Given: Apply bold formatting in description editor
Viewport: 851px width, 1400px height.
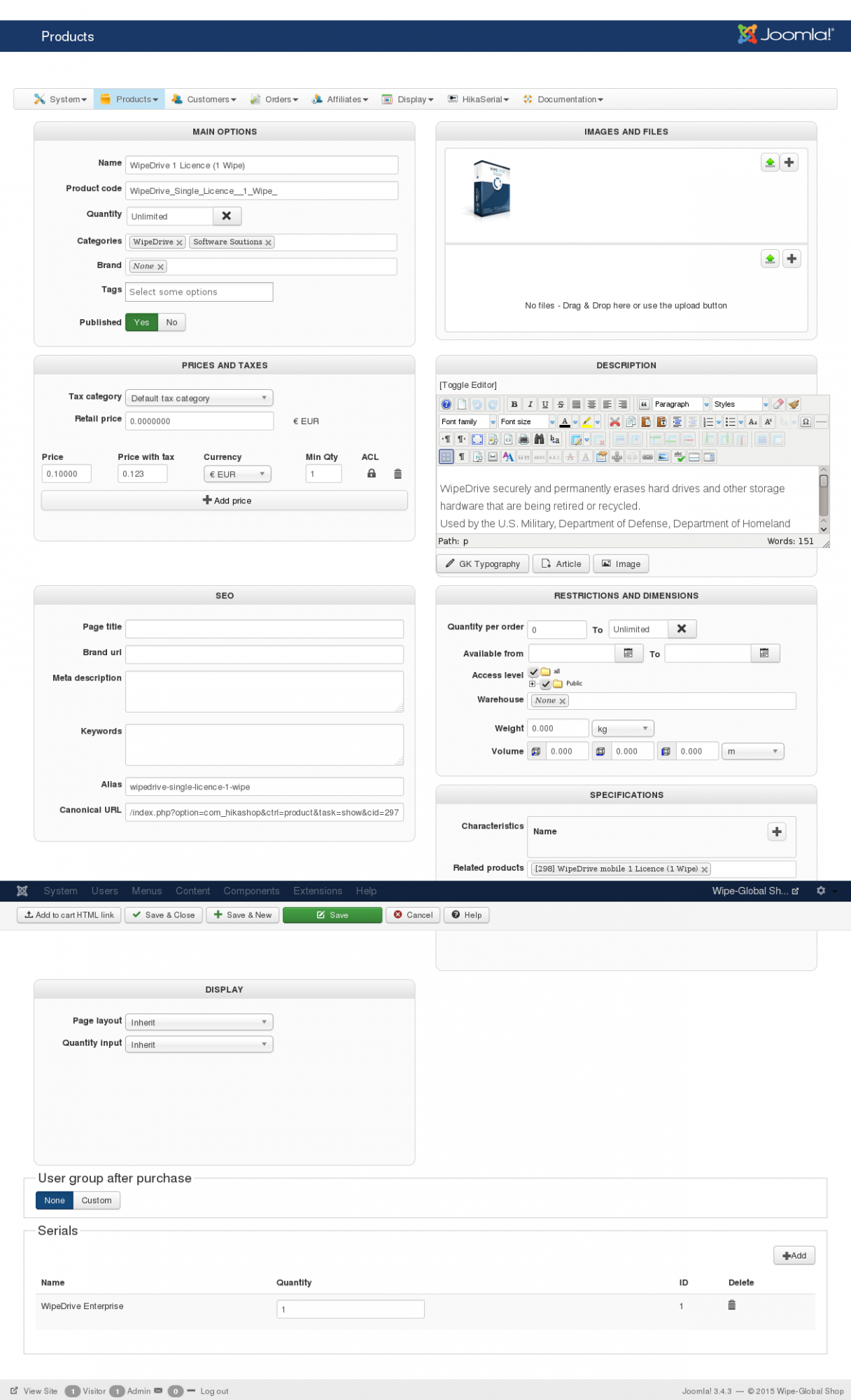Looking at the screenshot, I should (x=514, y=404).
